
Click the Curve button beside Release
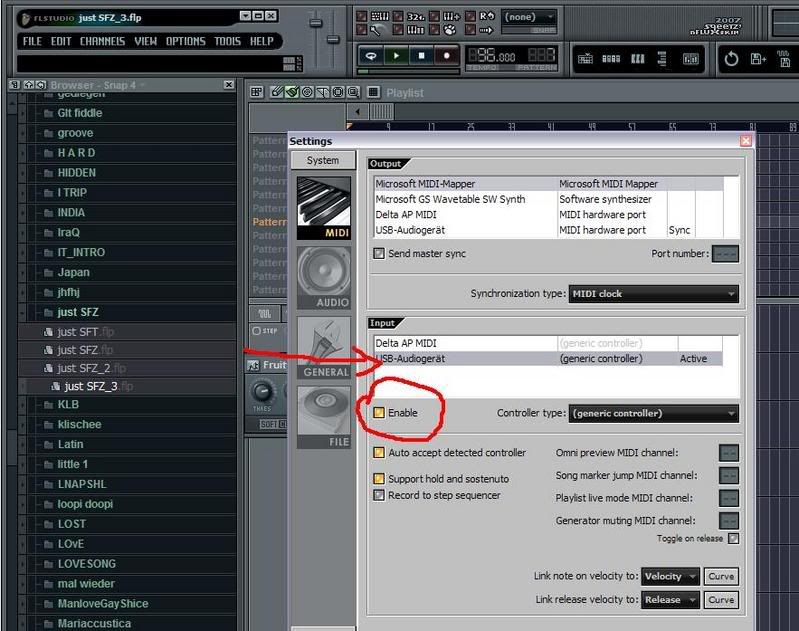pyautogui.click(x=721, y=600)
